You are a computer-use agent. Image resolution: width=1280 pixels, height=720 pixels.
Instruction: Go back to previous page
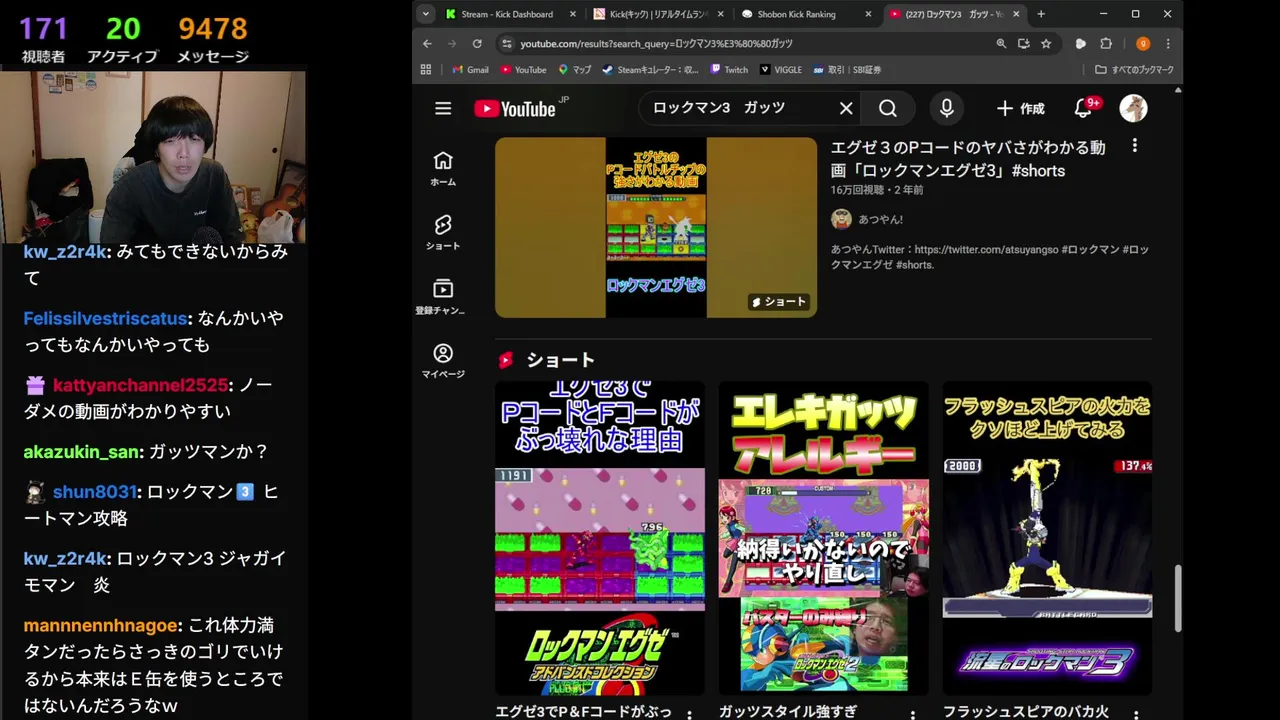click(427, 44)
